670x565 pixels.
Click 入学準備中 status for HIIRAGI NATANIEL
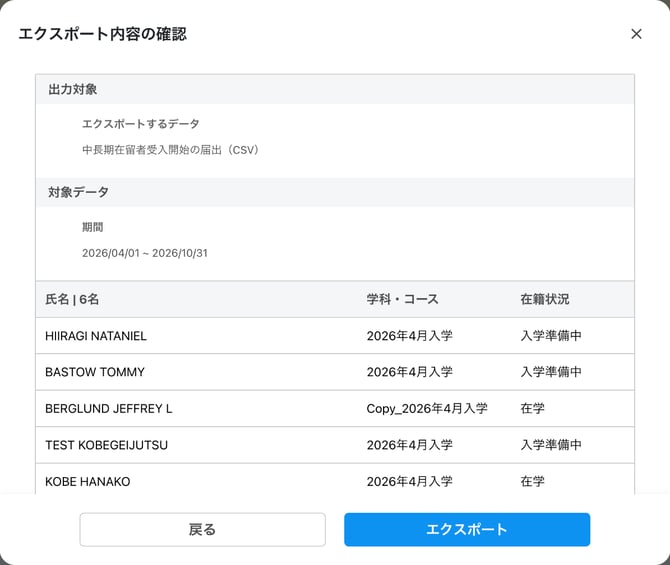coord(551,335)
